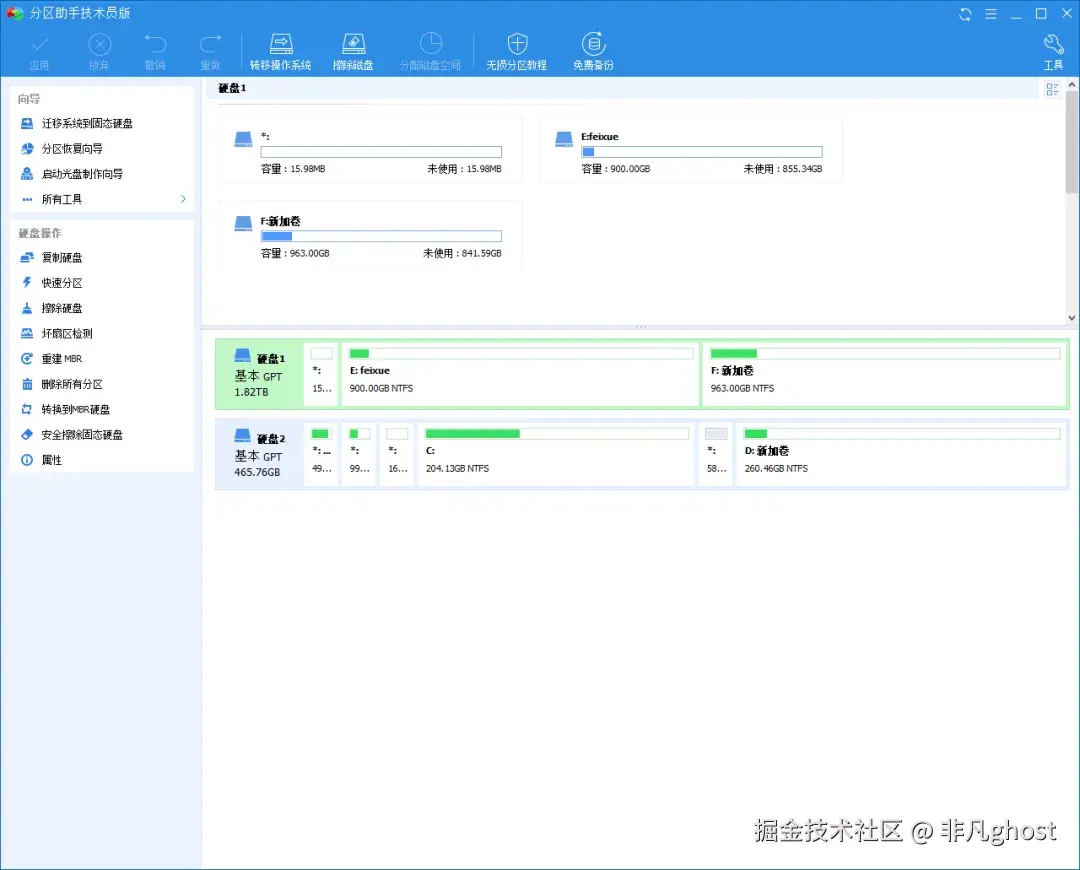Select the 49... partition on 硬盘2

[x=321, y=455]
